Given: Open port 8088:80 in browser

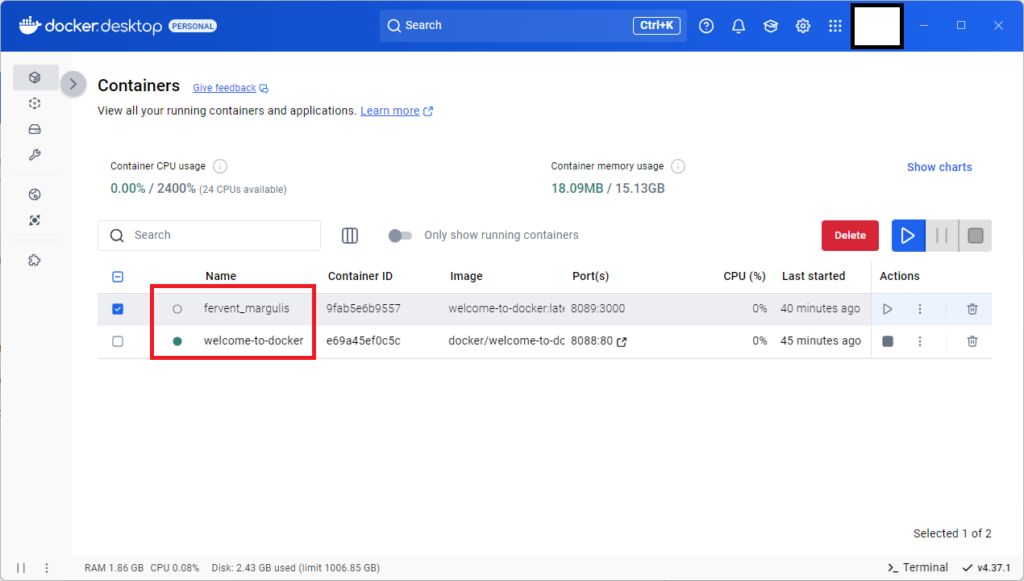Looking at the screenshot, I should [x=599, y=341].
